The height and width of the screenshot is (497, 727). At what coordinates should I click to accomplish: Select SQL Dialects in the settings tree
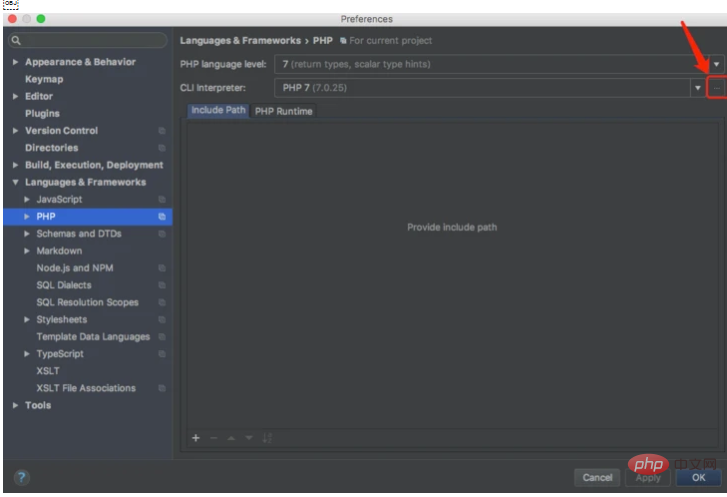(x=64, y=285)
